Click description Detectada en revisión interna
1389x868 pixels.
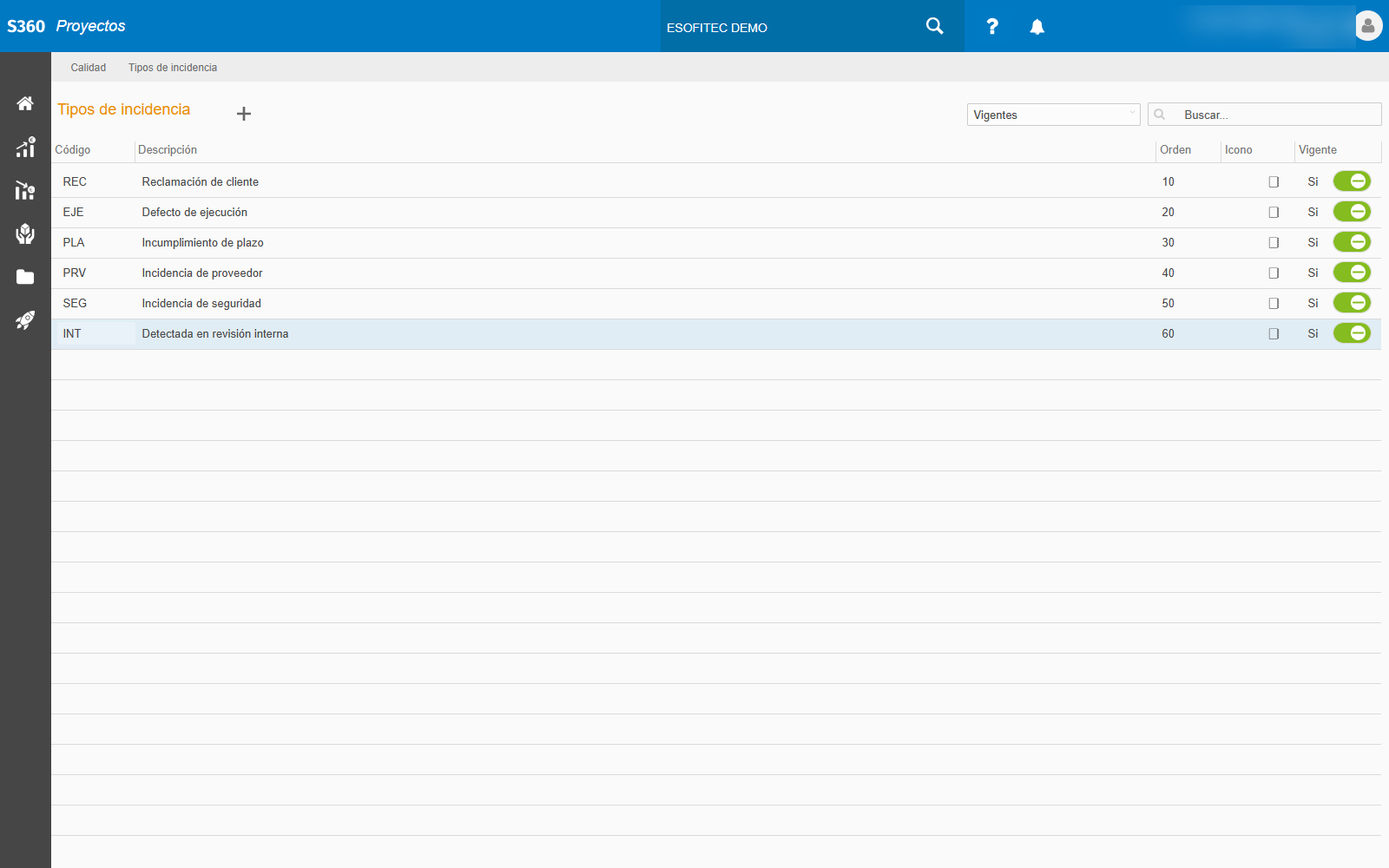[x=215, y=333]
